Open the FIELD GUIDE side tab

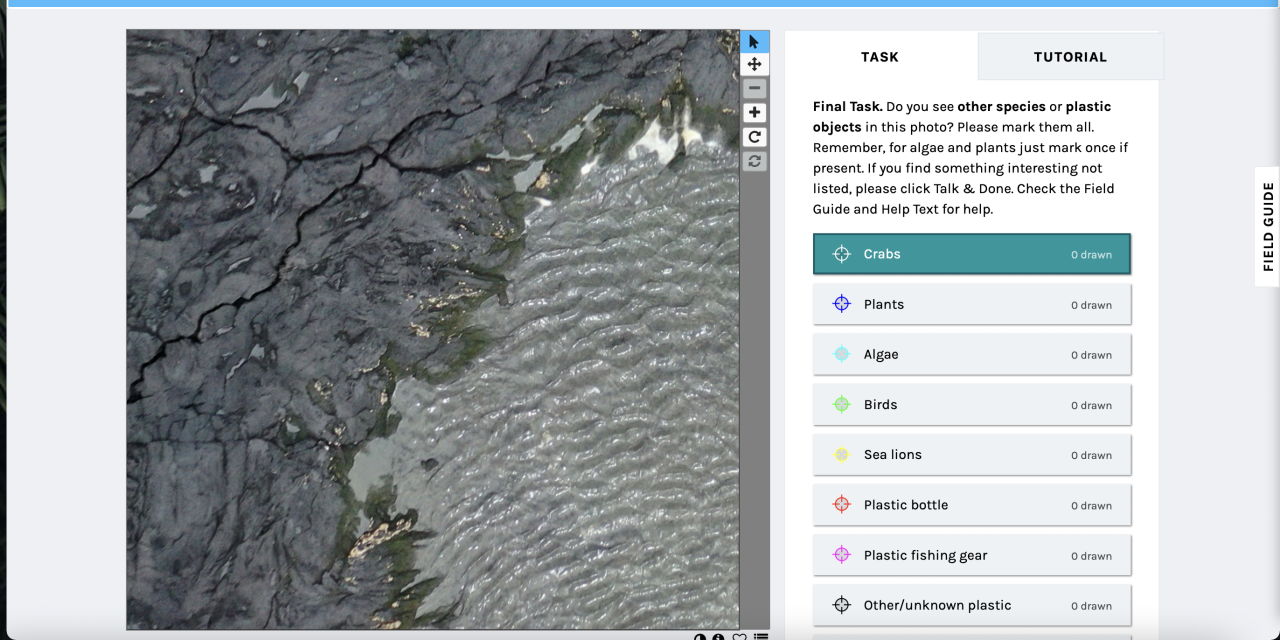point(1268,227)
